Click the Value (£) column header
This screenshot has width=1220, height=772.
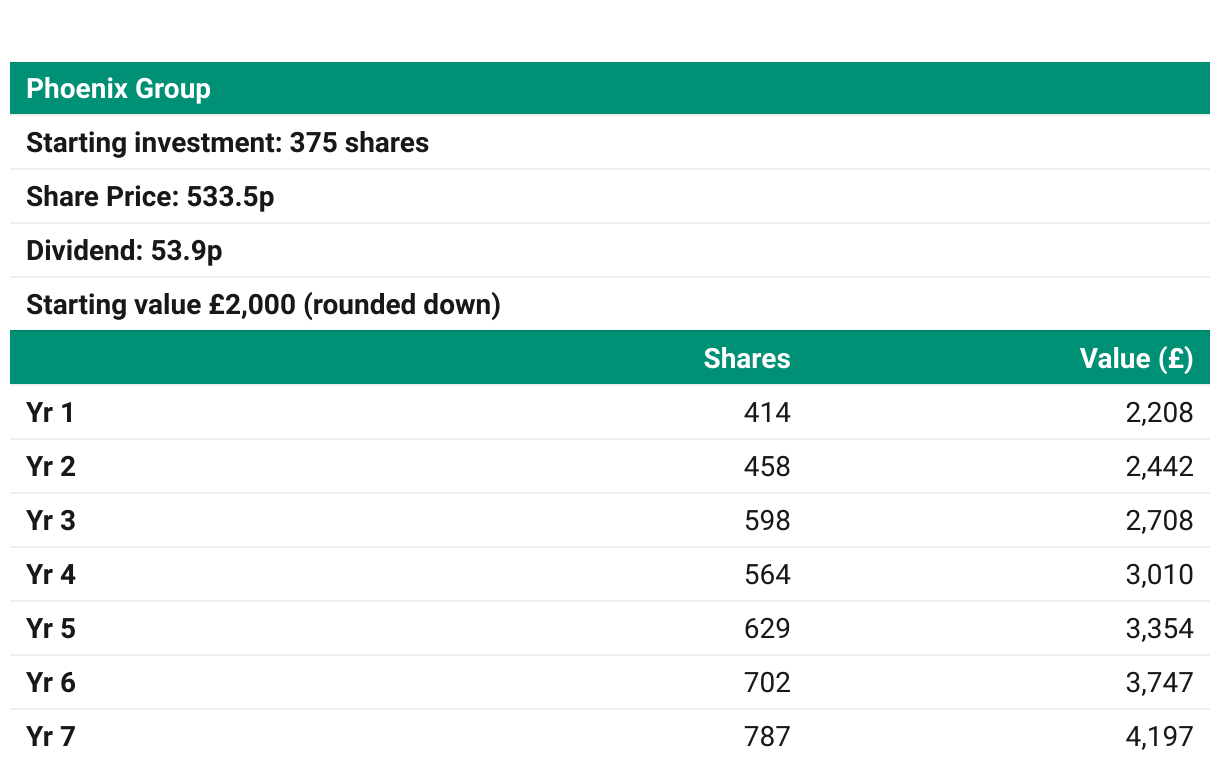point(1136,358)
